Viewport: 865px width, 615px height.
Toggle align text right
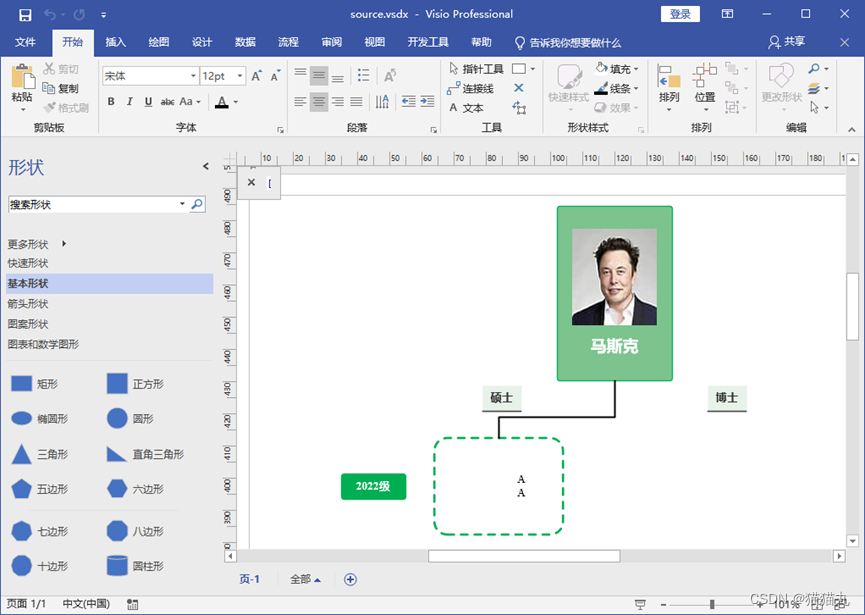coord(338,101)
